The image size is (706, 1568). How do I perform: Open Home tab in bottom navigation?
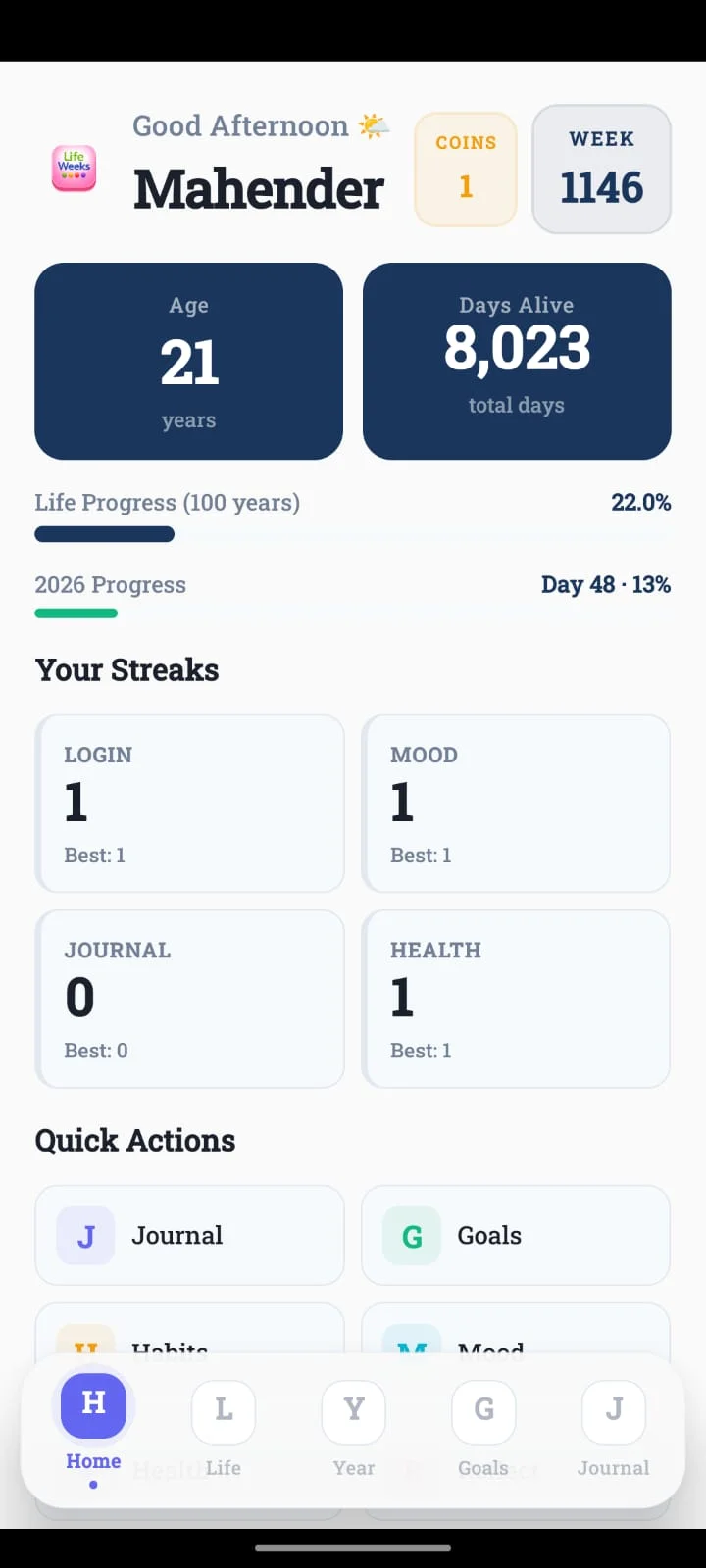pos(93,1406)
